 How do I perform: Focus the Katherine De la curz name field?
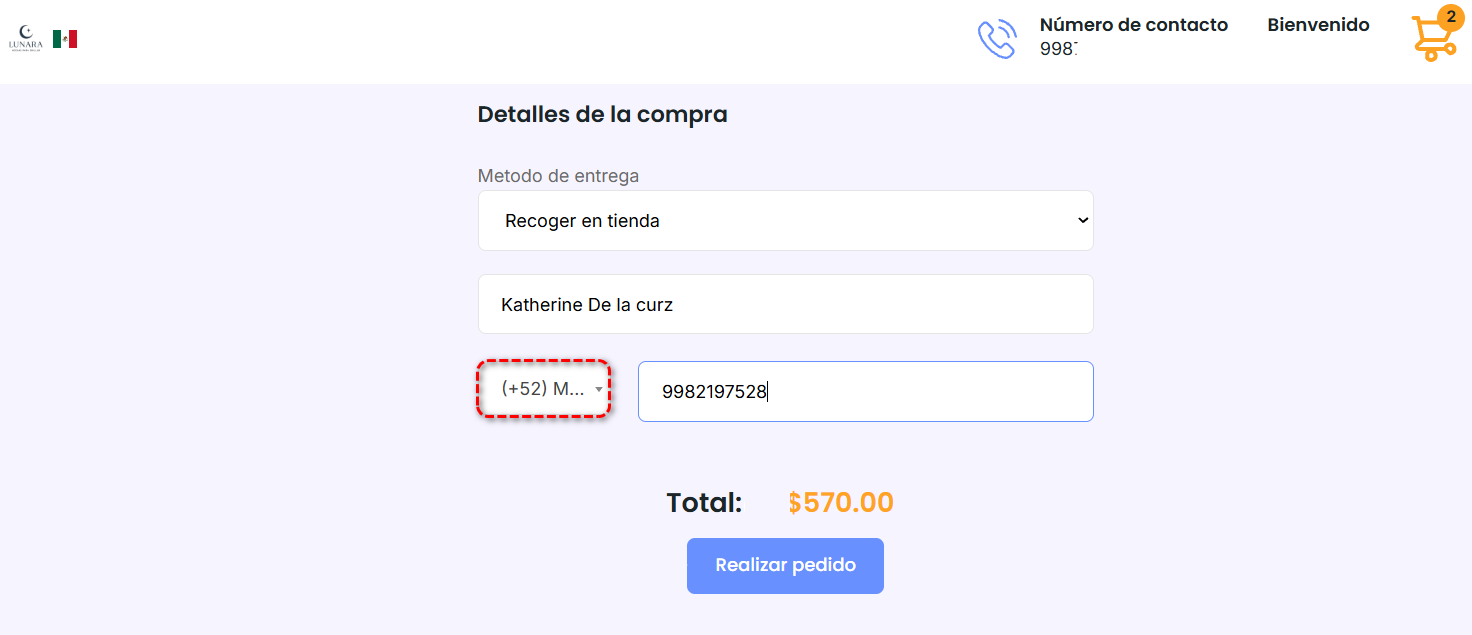(x=786, y=304)
